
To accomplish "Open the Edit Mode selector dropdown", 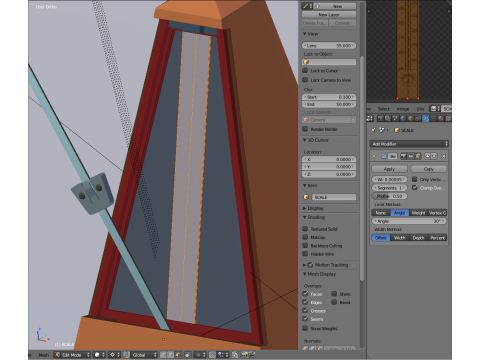I will [72, 355].
